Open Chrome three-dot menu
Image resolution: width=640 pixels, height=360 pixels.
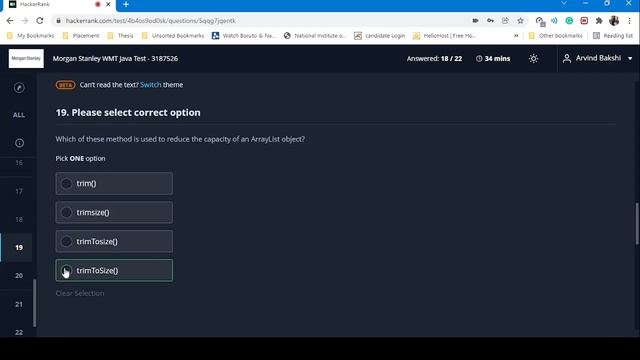pyautogui.click(x=629, y=20)
